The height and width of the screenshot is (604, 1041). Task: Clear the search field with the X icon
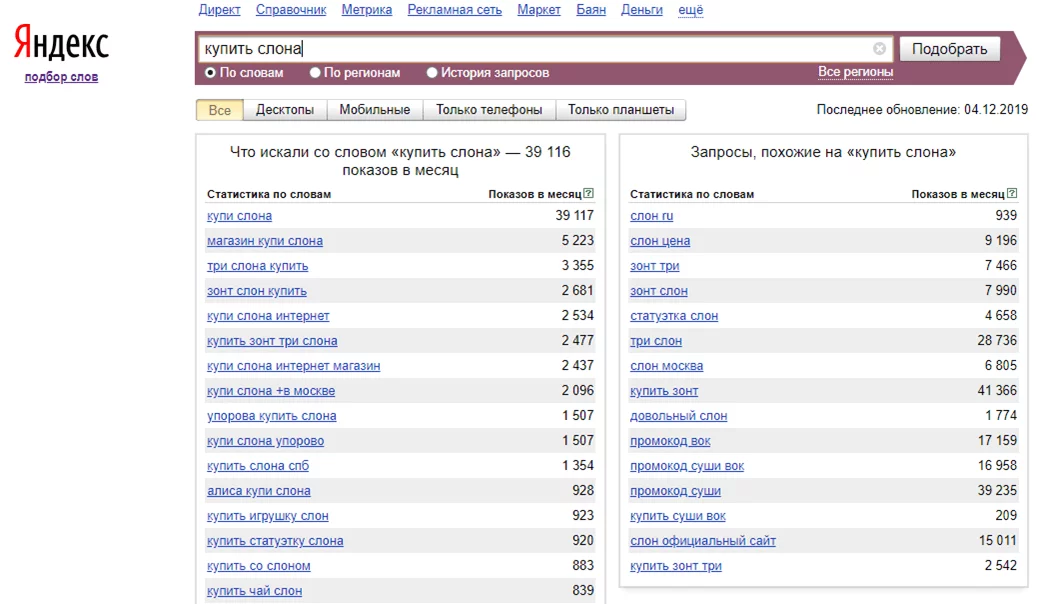pos(879,48)
